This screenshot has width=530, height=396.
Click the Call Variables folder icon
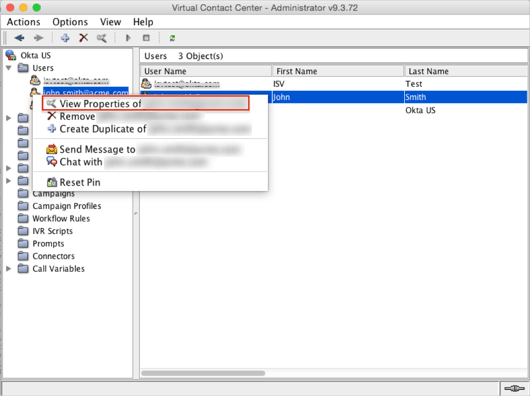(23, 269)
